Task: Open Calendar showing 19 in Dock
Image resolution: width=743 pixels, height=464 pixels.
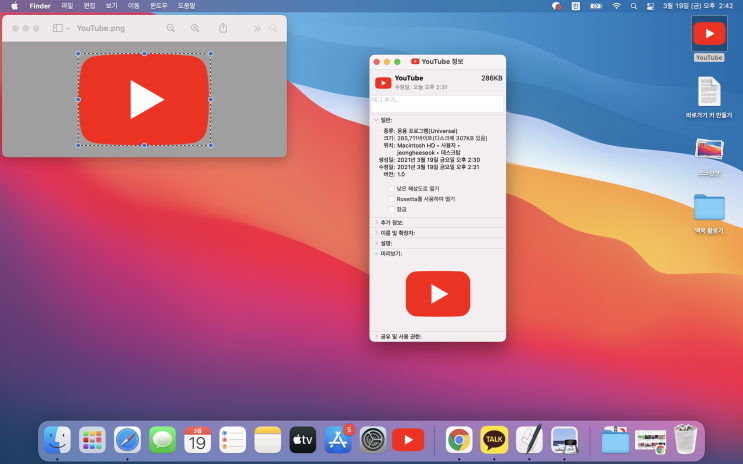Action: point(197,440)
